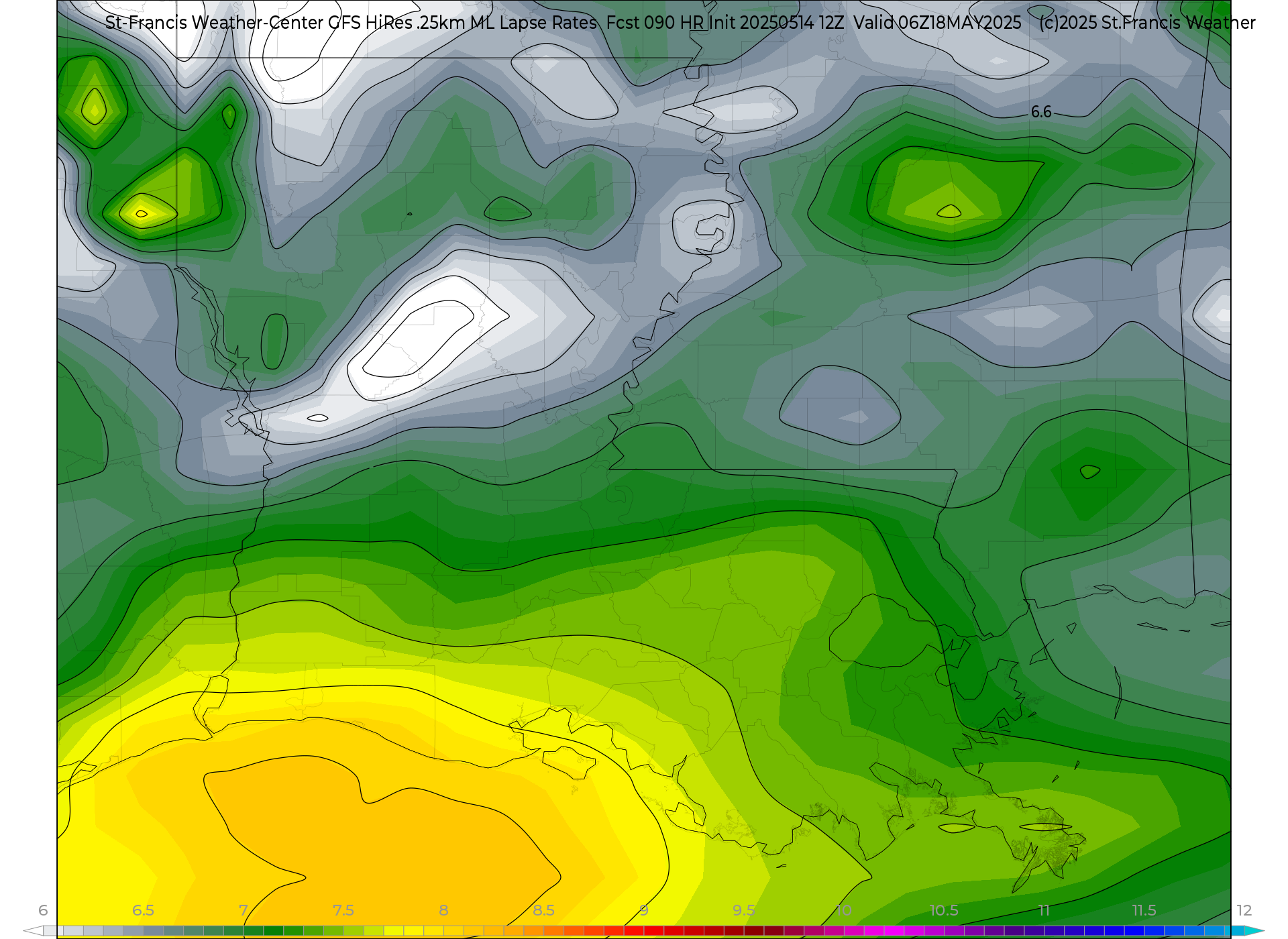Click the "9.5" colorbar scale label
Image resolution: width=1288 pixels, height=939 pixels.
744,910
